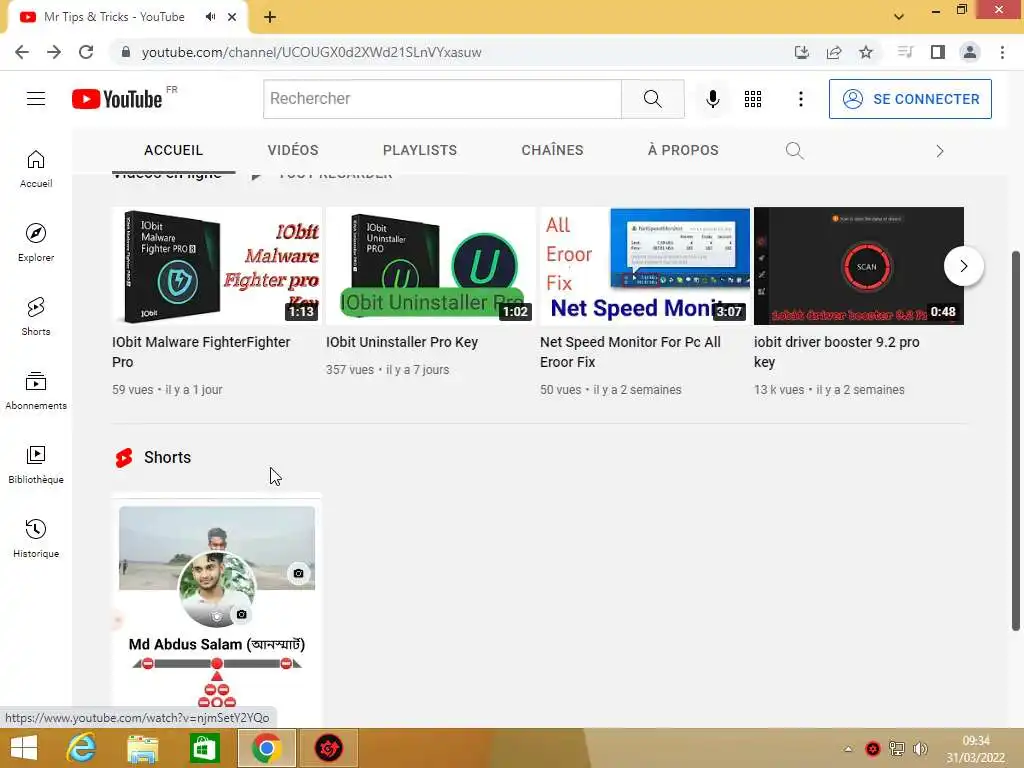Click Chrome taskbar icon

266,748
